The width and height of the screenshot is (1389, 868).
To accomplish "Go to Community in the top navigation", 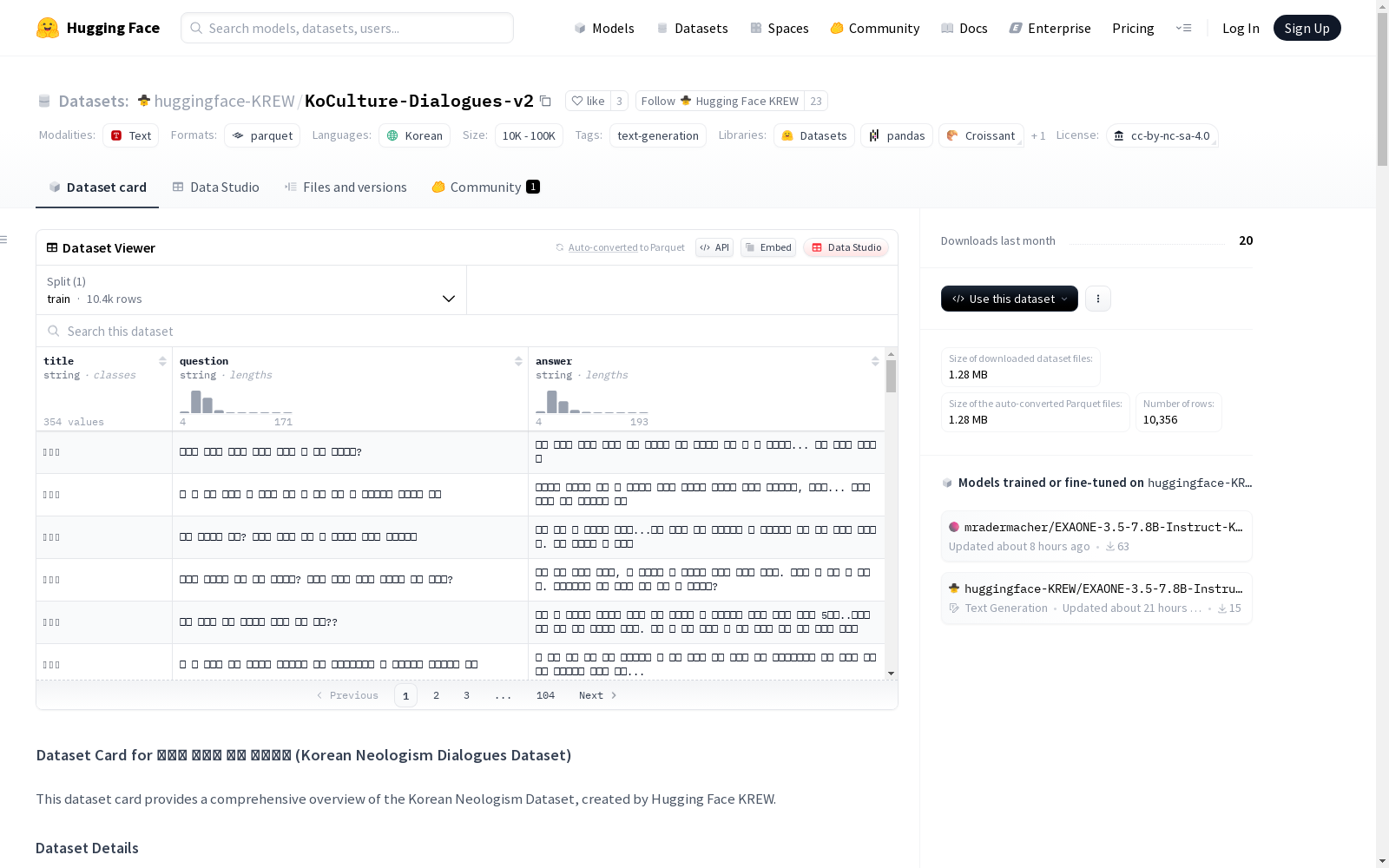I will click(x=875, y=28).
